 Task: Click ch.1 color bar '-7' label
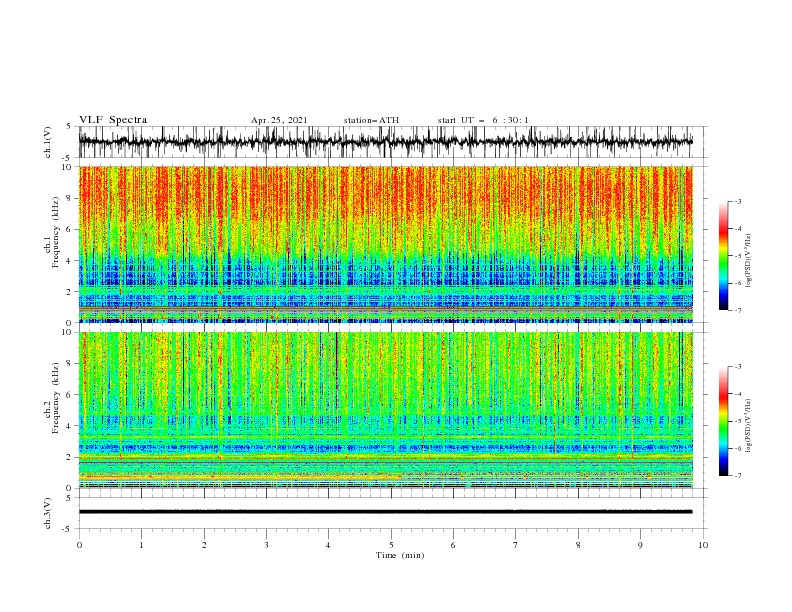pyautogui.click(x=738, y=310)
